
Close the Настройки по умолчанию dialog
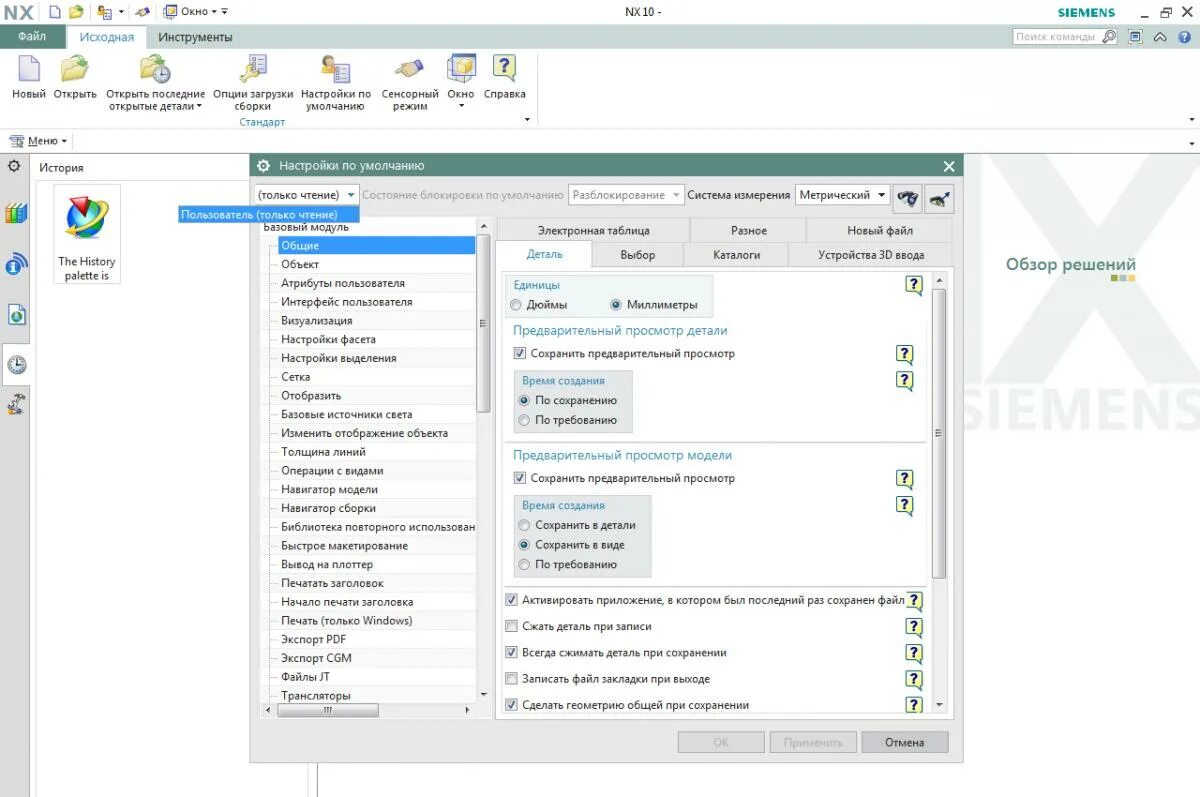[x=949, y=166]
